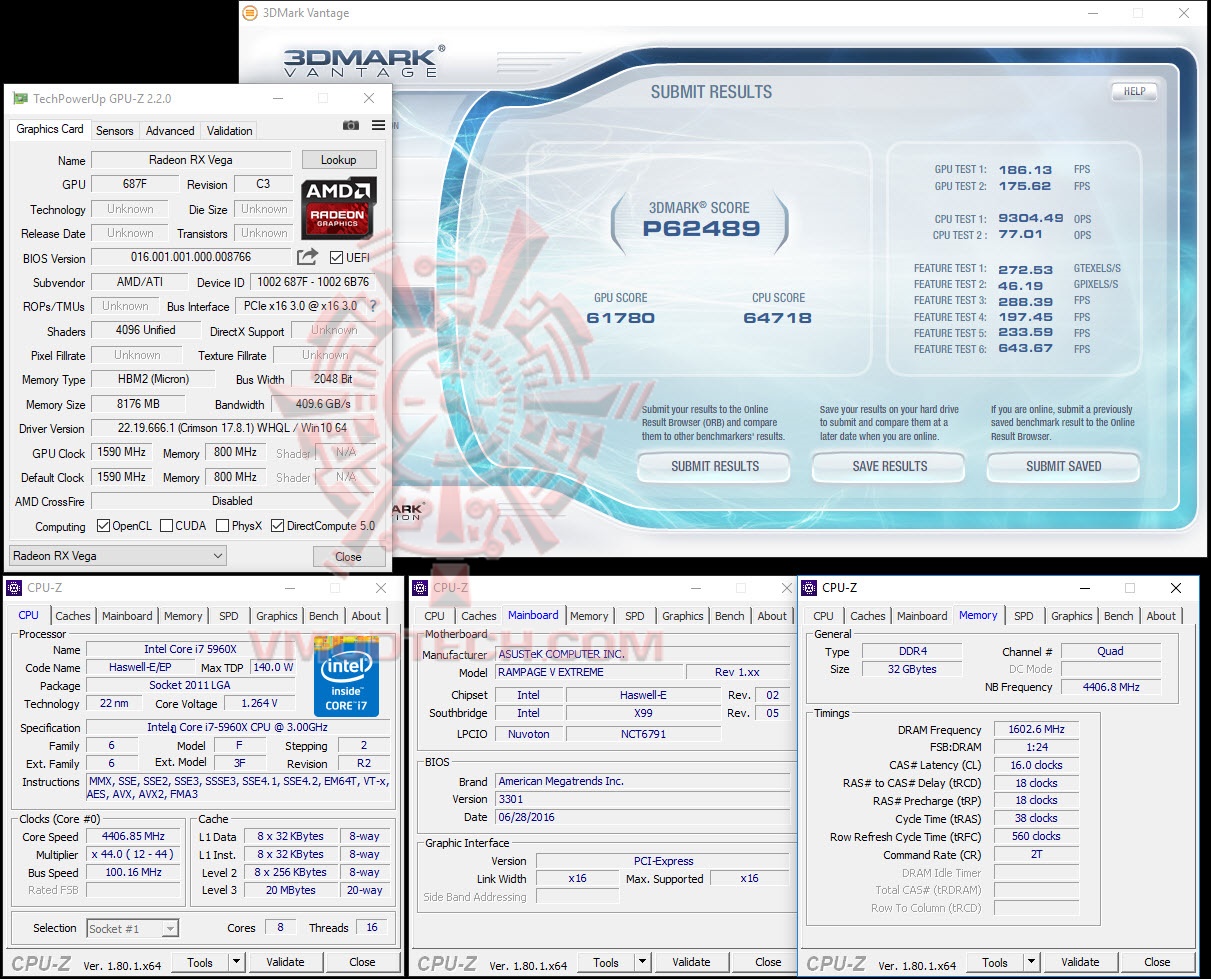Image resolution: width=1211 pixels, height=979 pixels.
Task: Toggle the CUDA checkbox
Action: 165,526
